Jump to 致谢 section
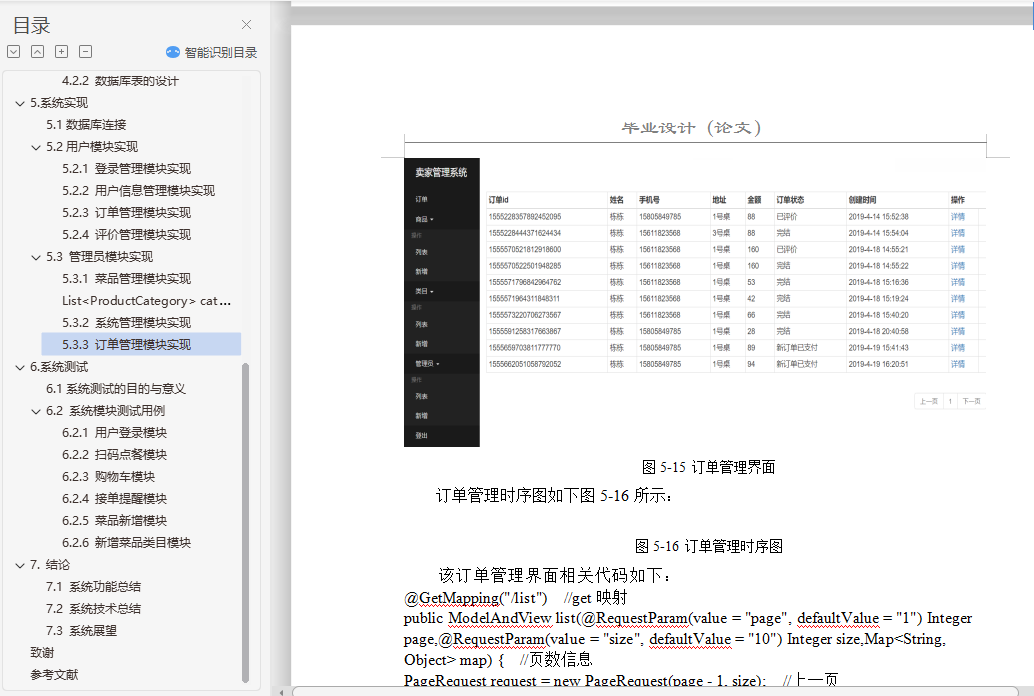1034x696 pixels. [42, 652]
